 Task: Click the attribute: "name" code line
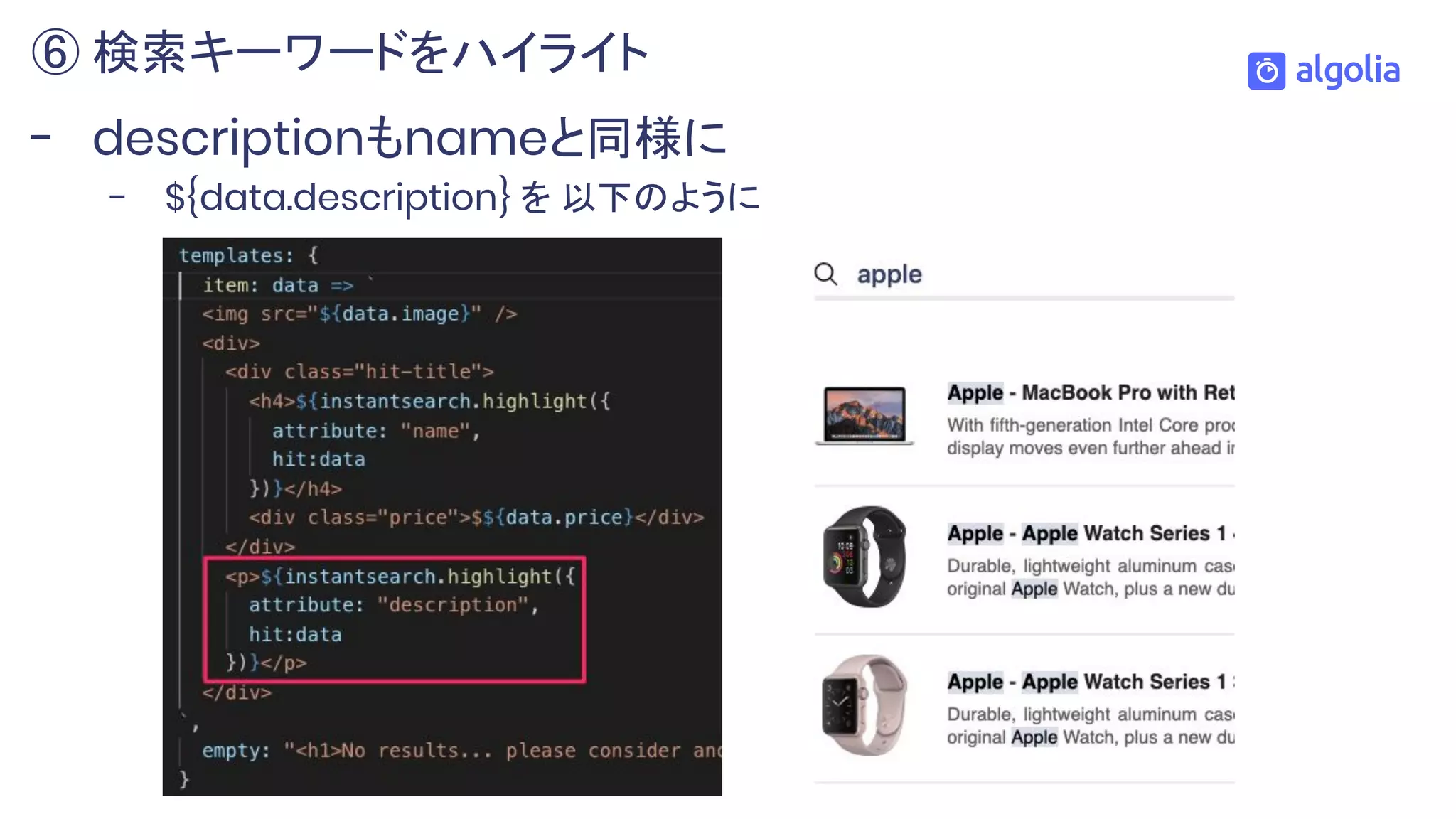[x=376, y=431]
